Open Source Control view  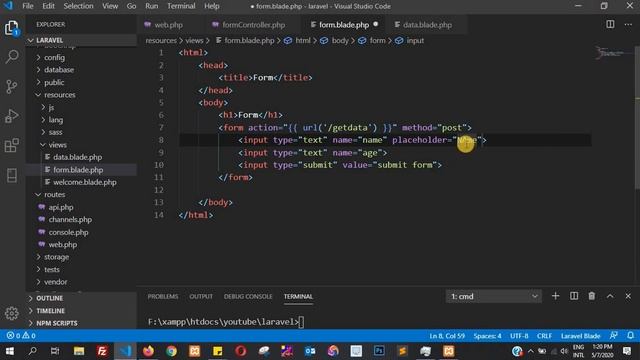coord(12,86)
